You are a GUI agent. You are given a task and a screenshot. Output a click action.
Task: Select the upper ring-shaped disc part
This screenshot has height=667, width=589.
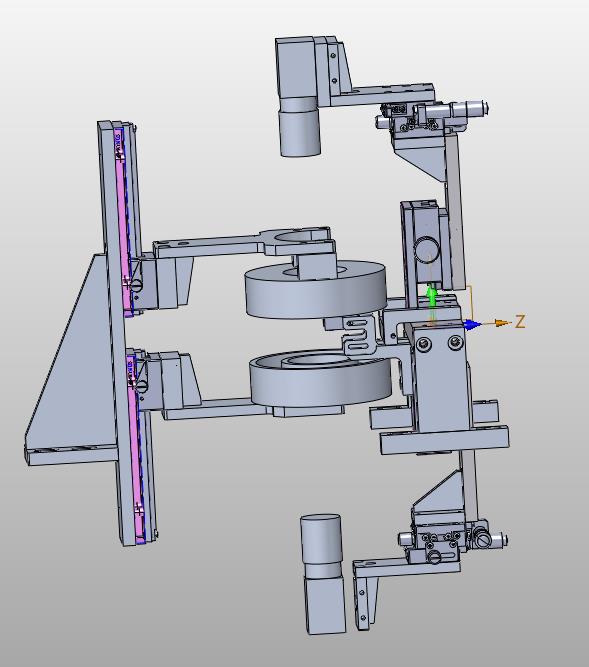pos(316,289)
